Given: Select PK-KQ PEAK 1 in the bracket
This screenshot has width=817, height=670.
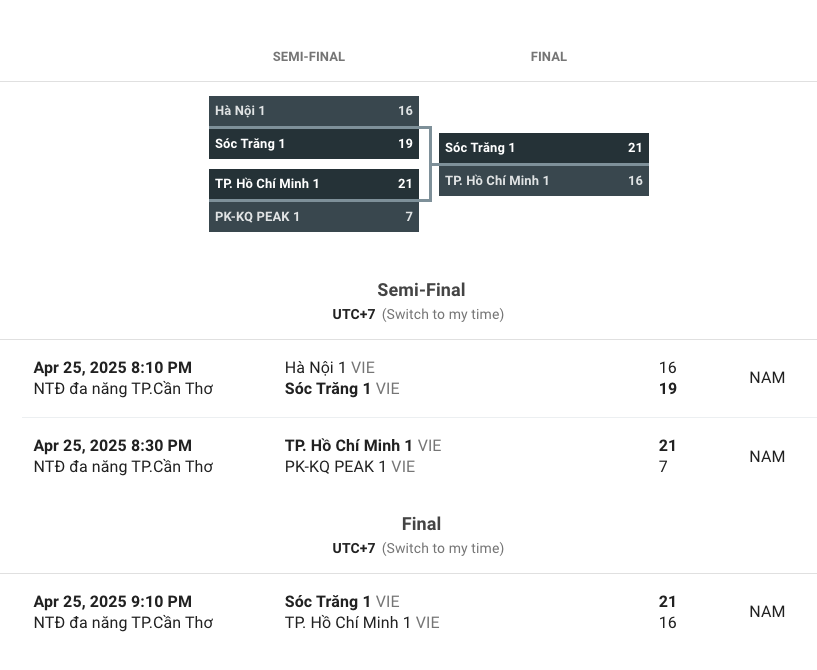Looking at the screenshot, I should coord(313,217).
